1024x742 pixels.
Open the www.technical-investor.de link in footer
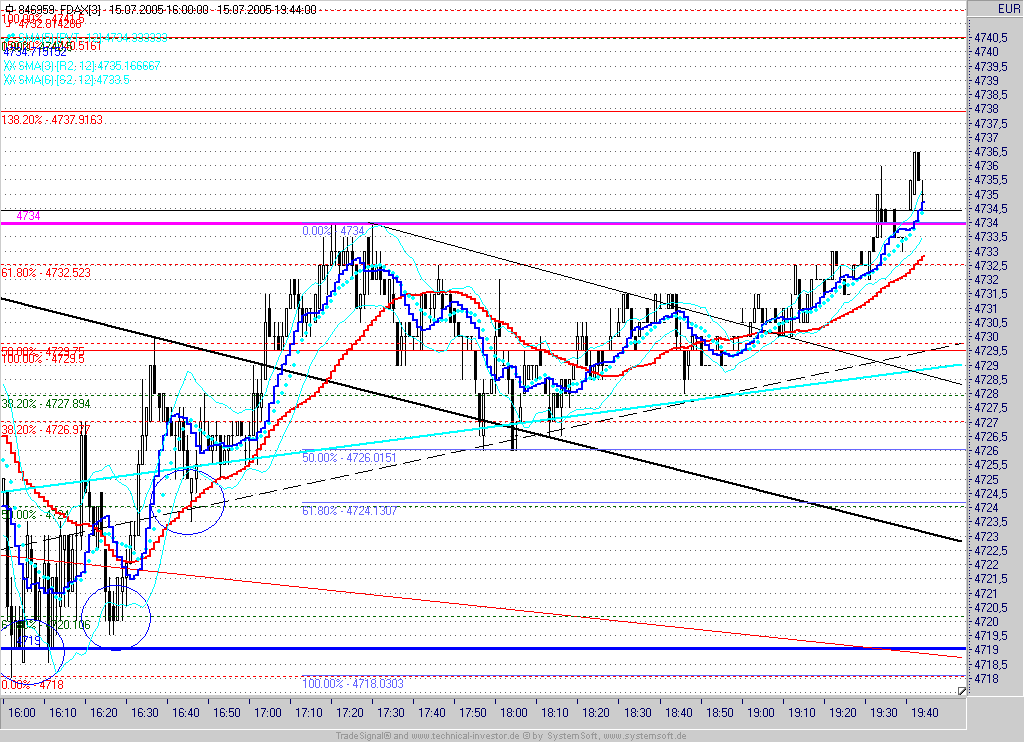[x=466, y=736]
